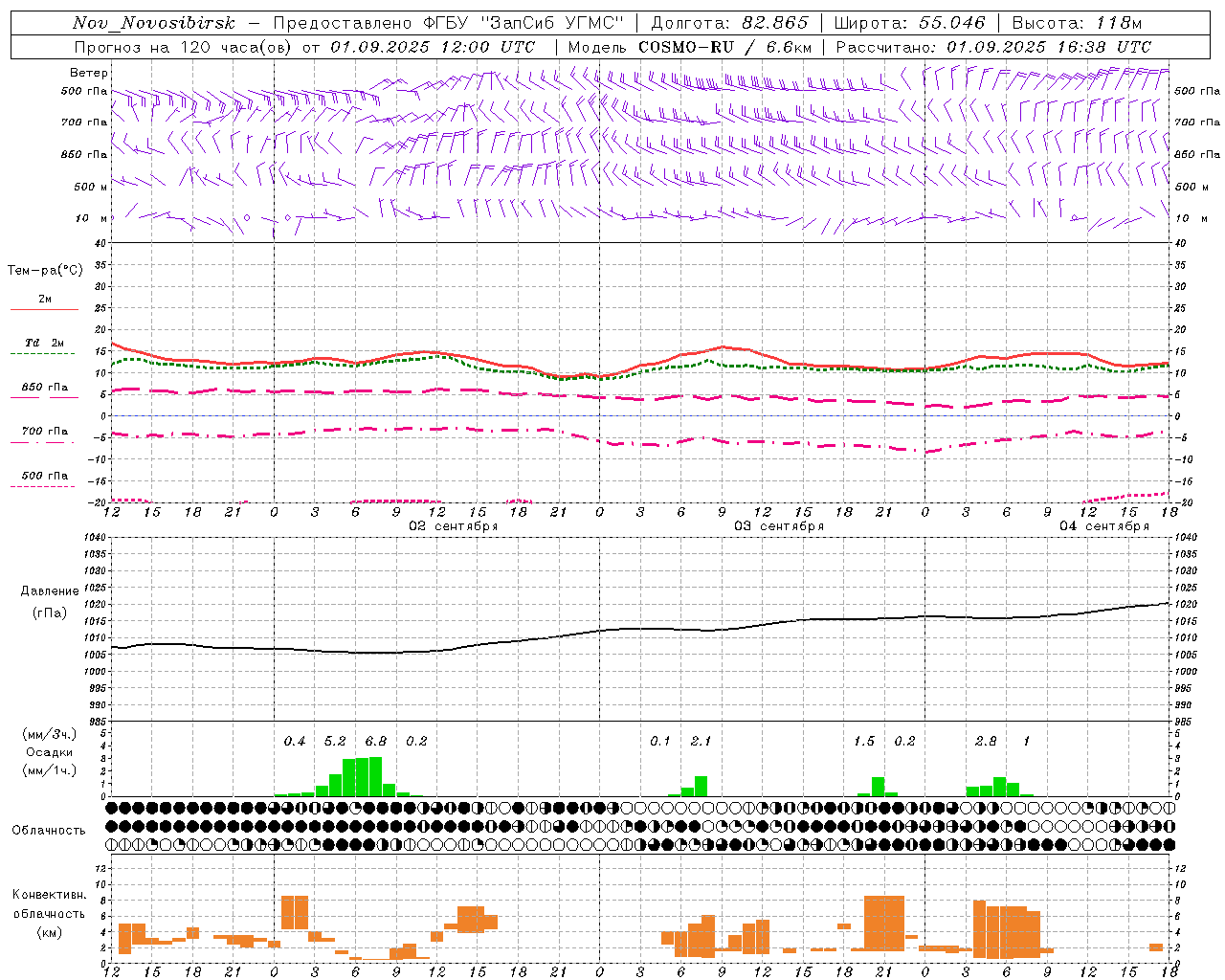
Task: Click the Модель COSMO-RU / 6.6км label
Action: [x=690, y=47]
